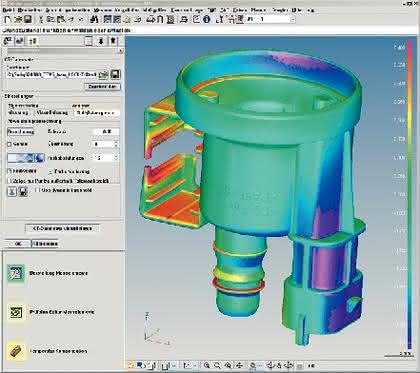Toggle the second checkbox beside the gradient row's checkbox
Image resolution: width=420 pixels, height=373 pixels.
tap(50, 172)
